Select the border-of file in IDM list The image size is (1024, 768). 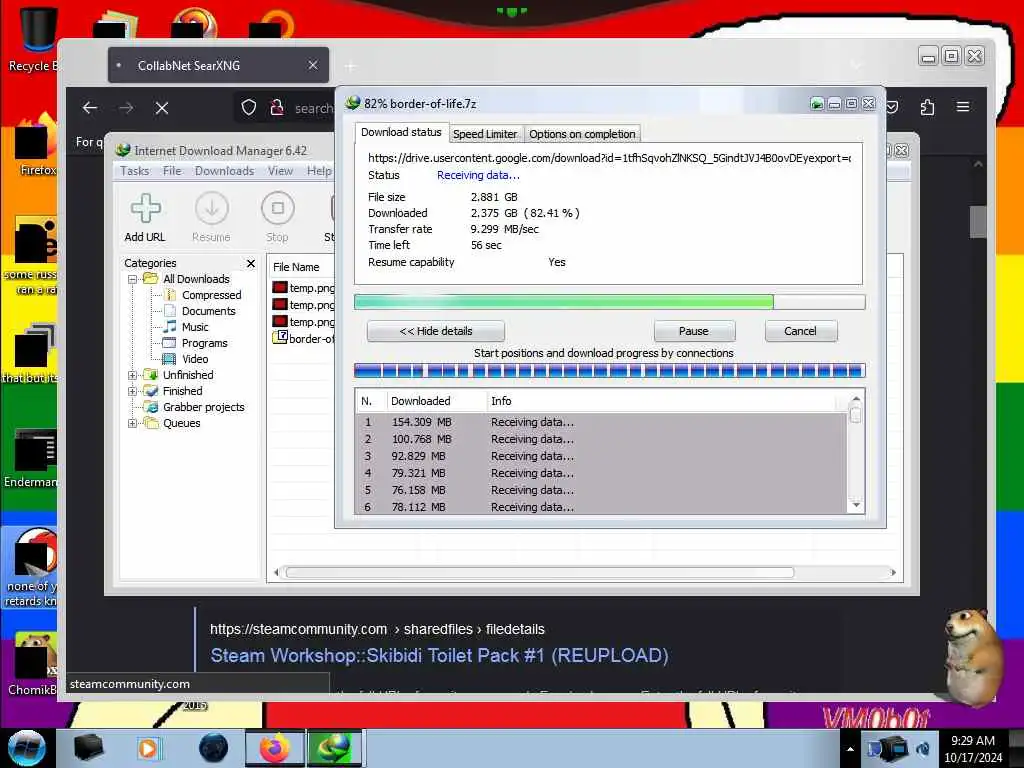coord(303,339)
